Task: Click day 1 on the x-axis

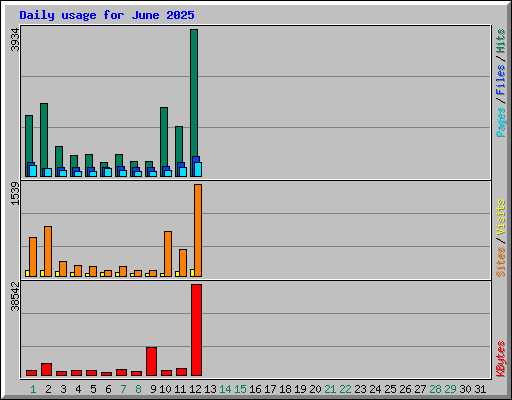Action: coord(33,389)
